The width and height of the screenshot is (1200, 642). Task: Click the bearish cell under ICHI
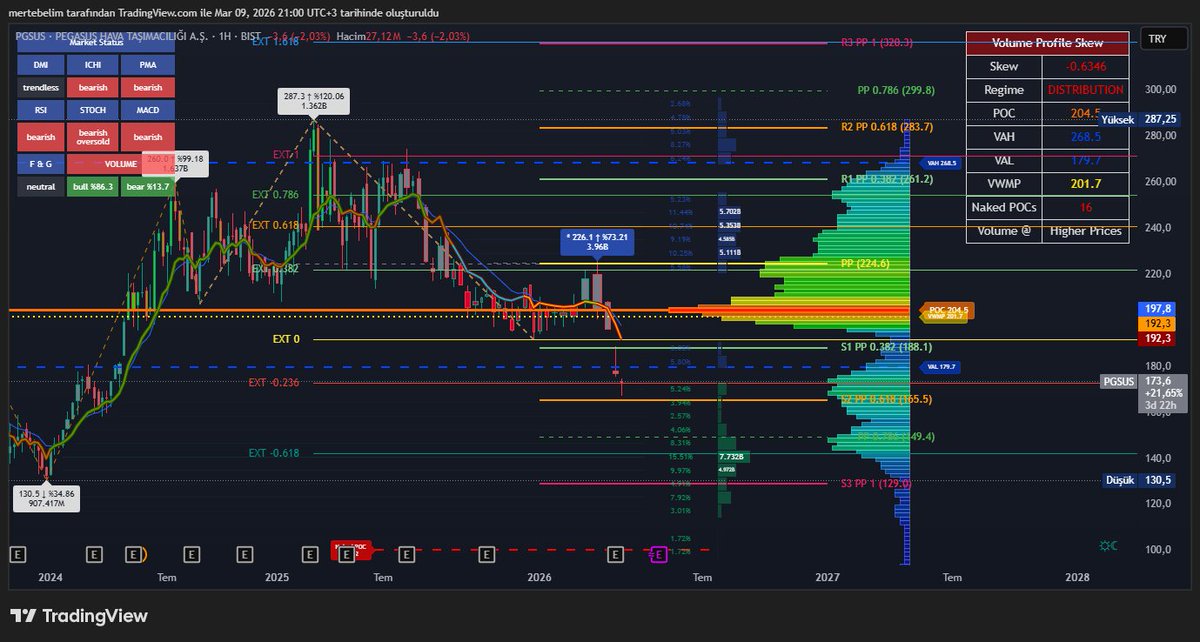pos(93,87)
